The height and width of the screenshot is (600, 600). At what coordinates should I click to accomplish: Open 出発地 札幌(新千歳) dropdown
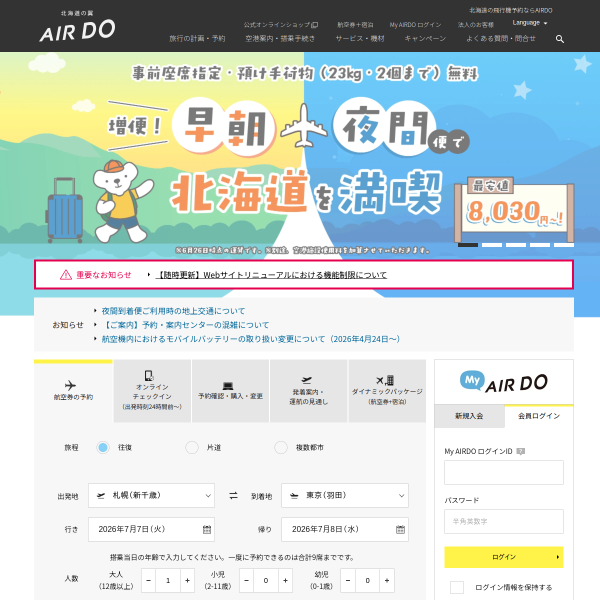coord(152,496)
